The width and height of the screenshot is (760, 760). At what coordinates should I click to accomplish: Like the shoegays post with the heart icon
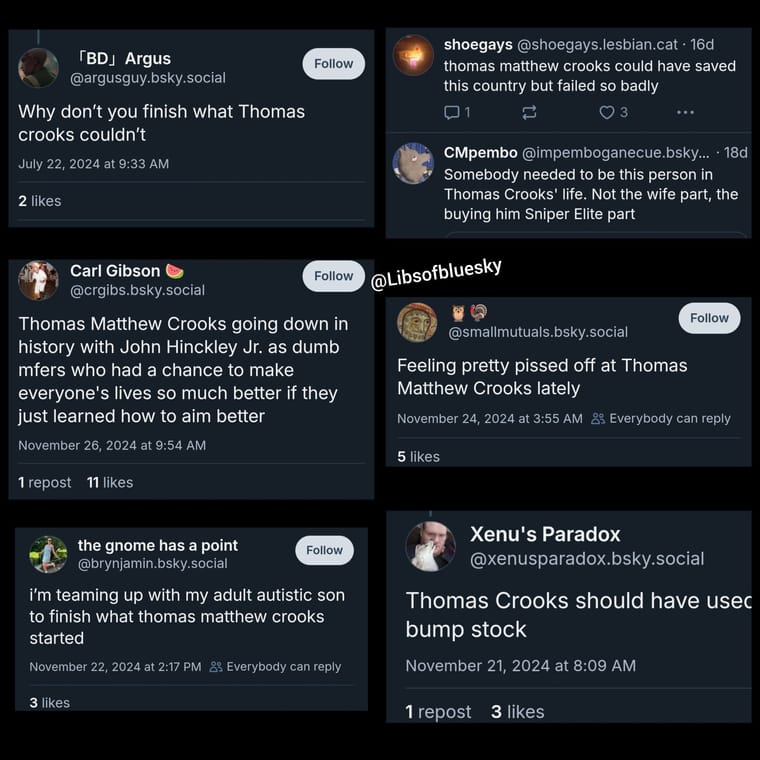(606, 112)
